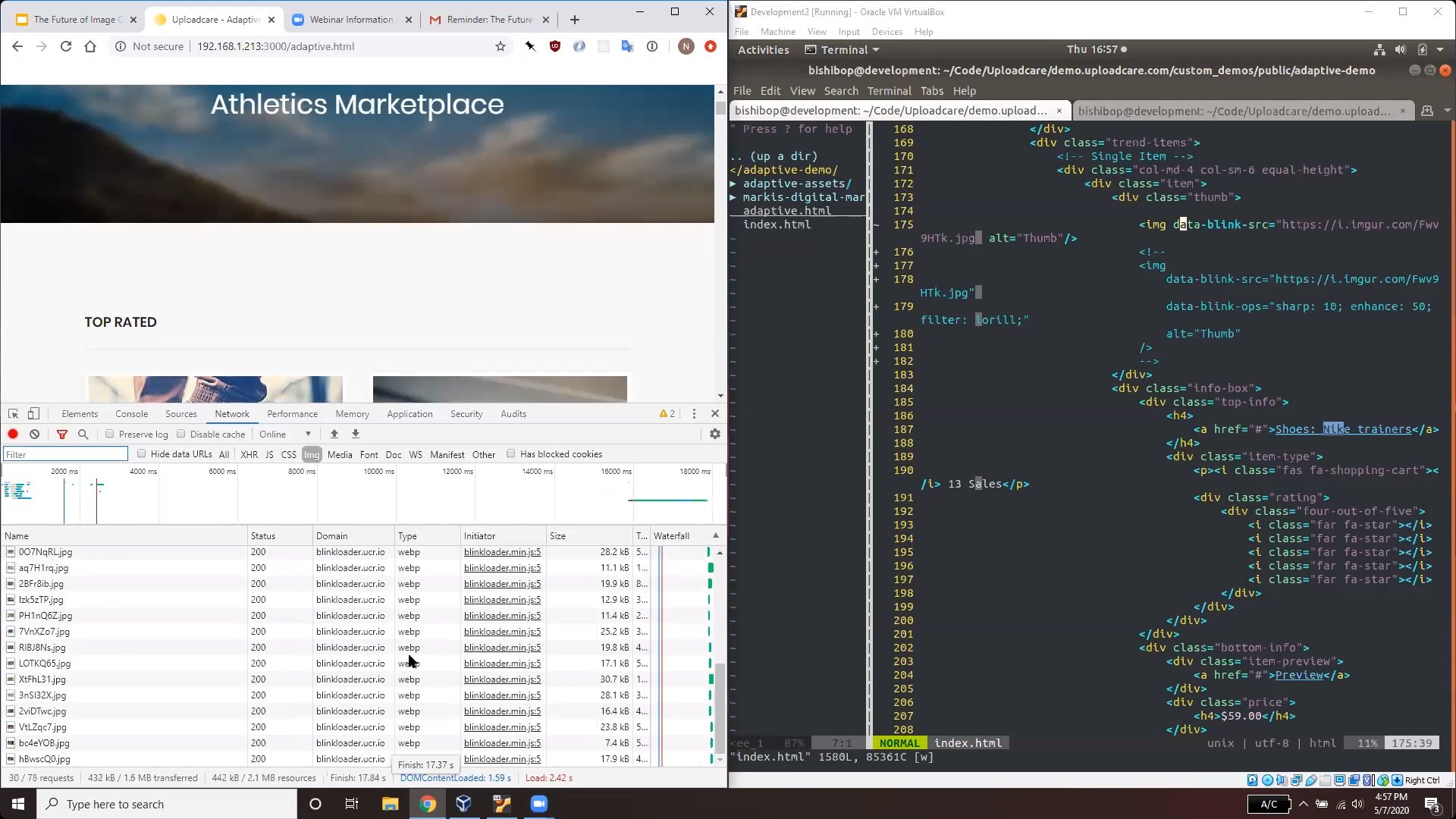Search within network requests (magnifier icon)

[83, 434]
